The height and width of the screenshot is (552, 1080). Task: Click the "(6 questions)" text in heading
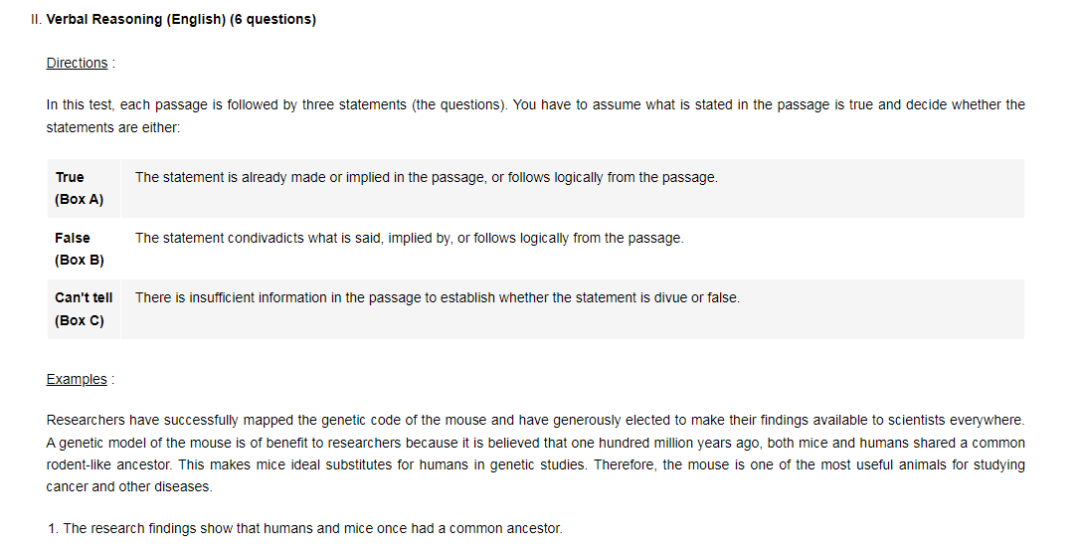point(273,19)
